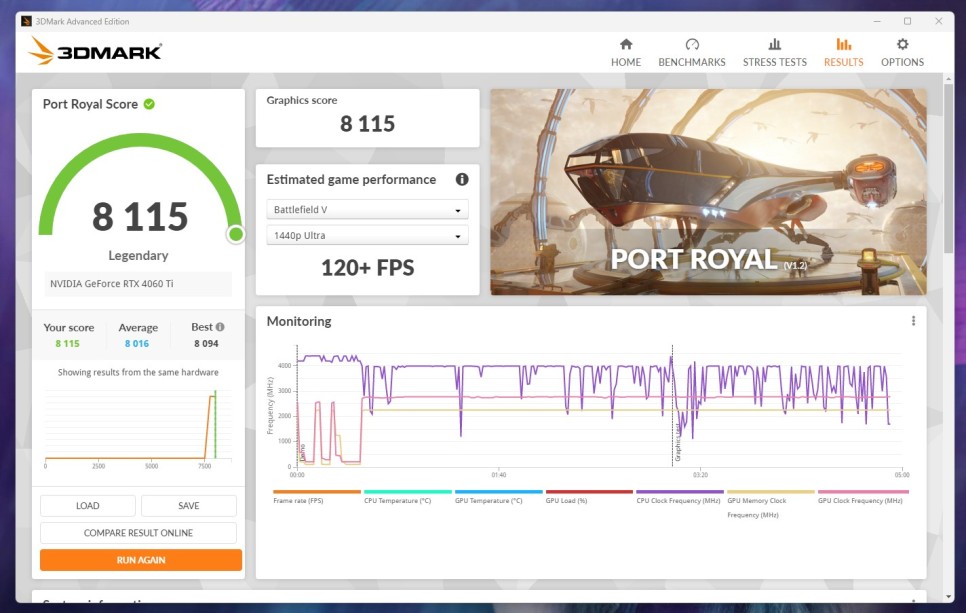Click the NVIDIA GeForce RTX 4060 Ti field
The image size is (966, 613).
point(138,284)
